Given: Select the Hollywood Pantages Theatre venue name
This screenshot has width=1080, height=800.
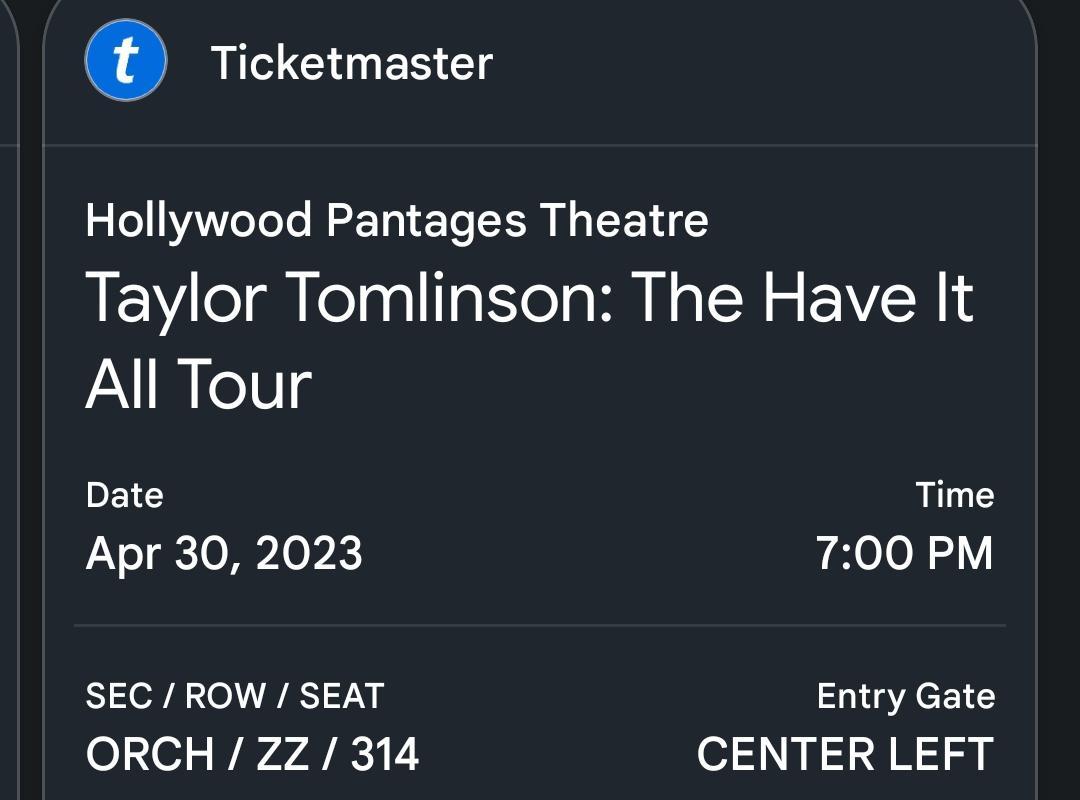Looking at the screenshot, I should pyautogui.click(x=397, y=221).
